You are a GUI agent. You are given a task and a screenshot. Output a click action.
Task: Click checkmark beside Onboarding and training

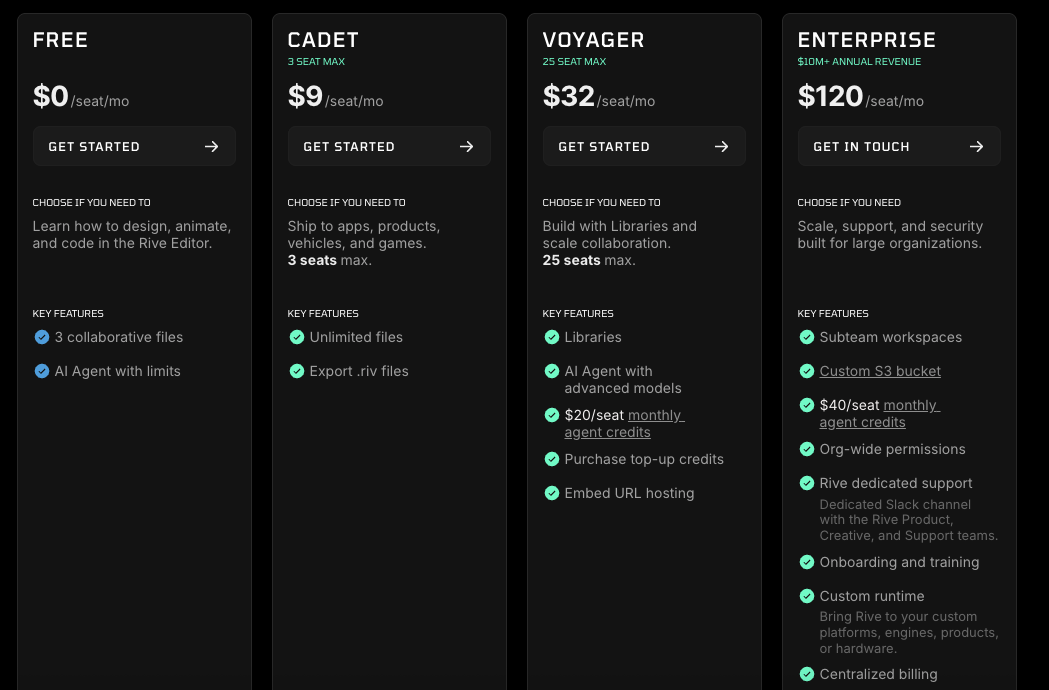(806, 562)
